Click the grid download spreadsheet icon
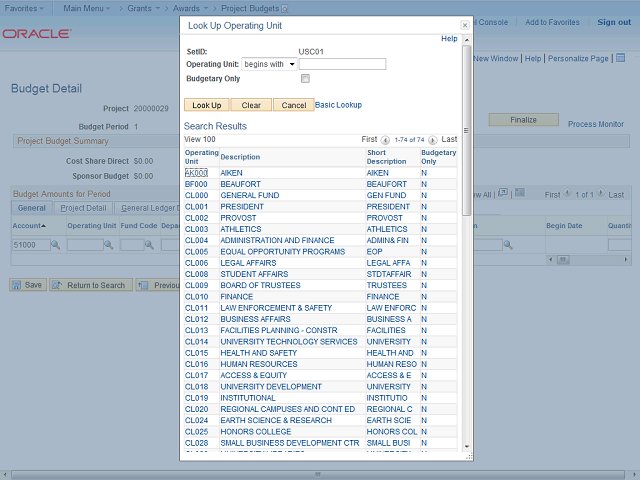Viewport: 640px width, 480px height. [x=519, y=194]
